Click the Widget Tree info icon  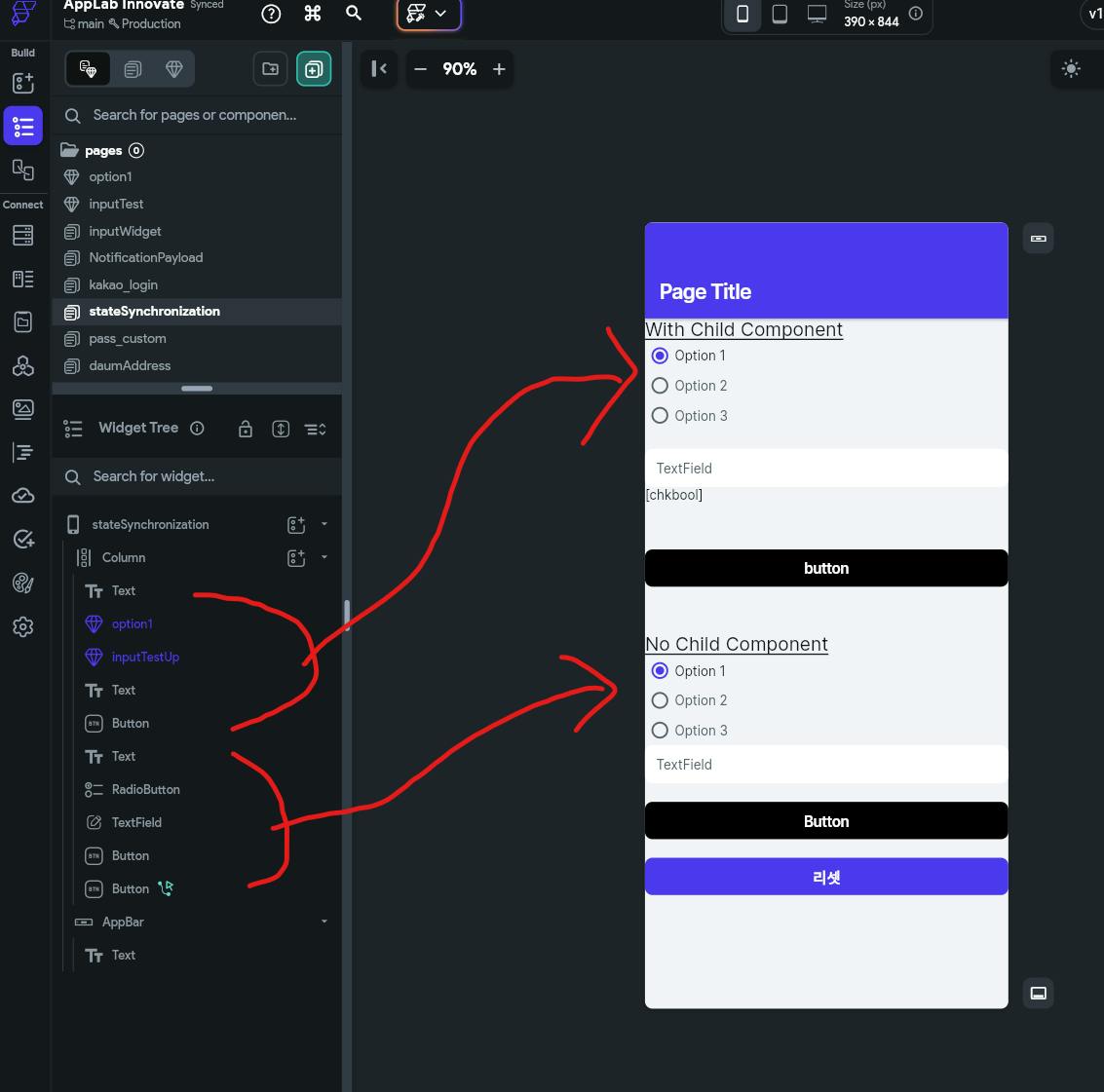click(197, 428)
